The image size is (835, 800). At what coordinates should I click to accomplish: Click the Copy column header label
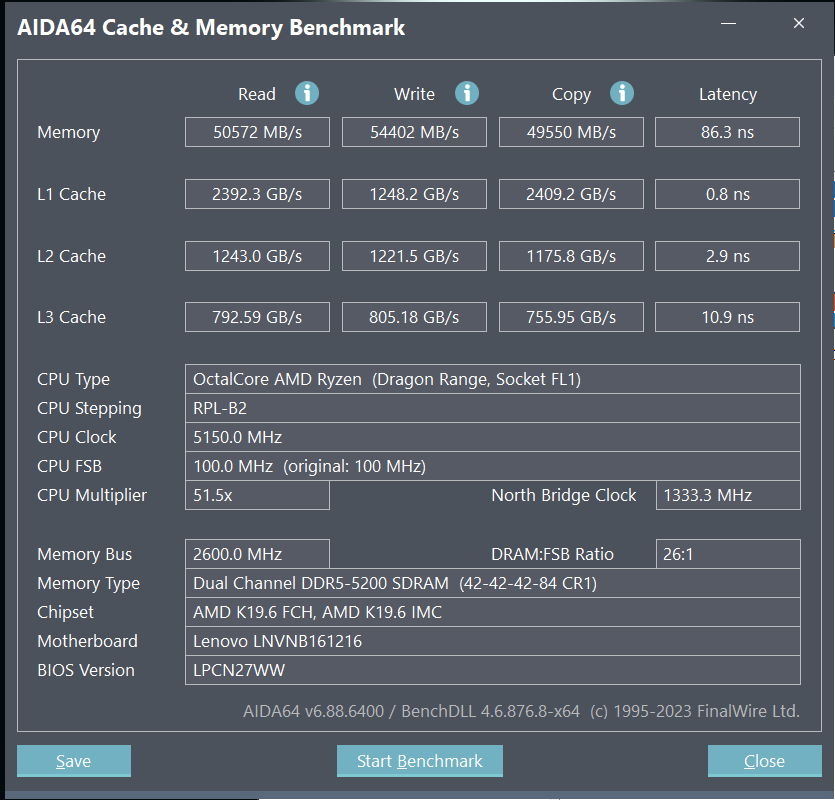pos(571,95)
